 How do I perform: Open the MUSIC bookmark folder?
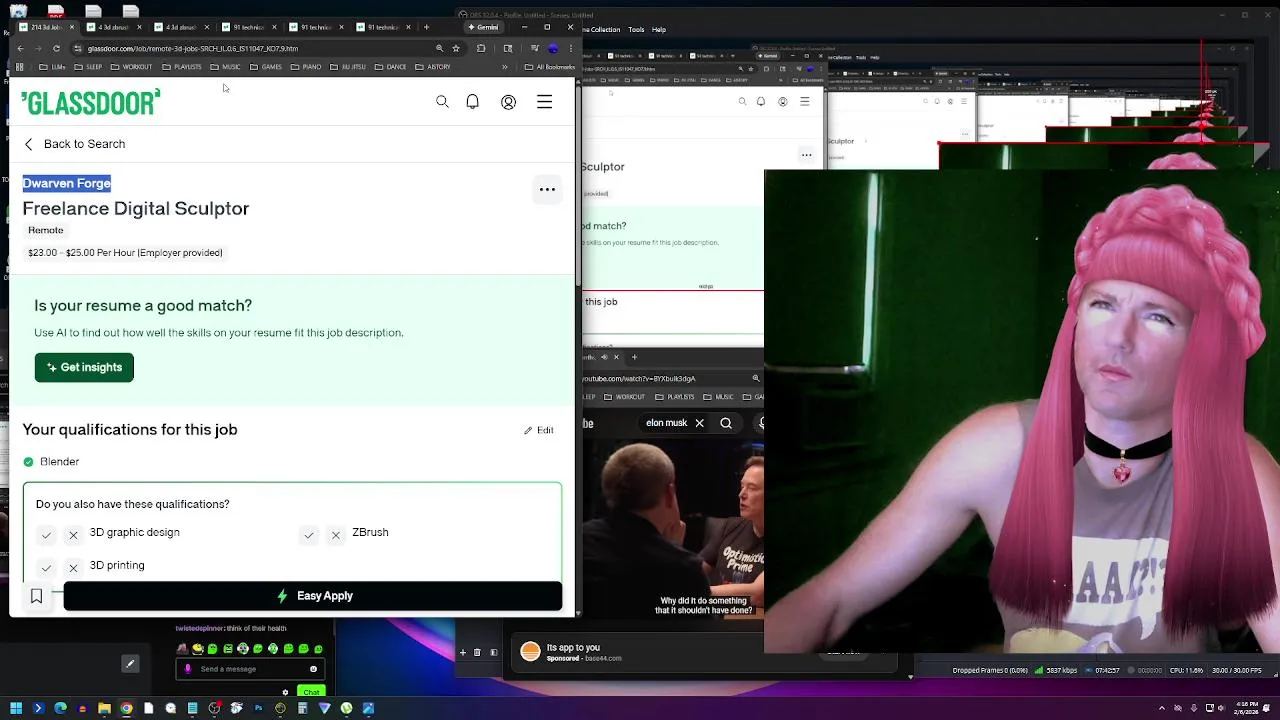point(226,67)
